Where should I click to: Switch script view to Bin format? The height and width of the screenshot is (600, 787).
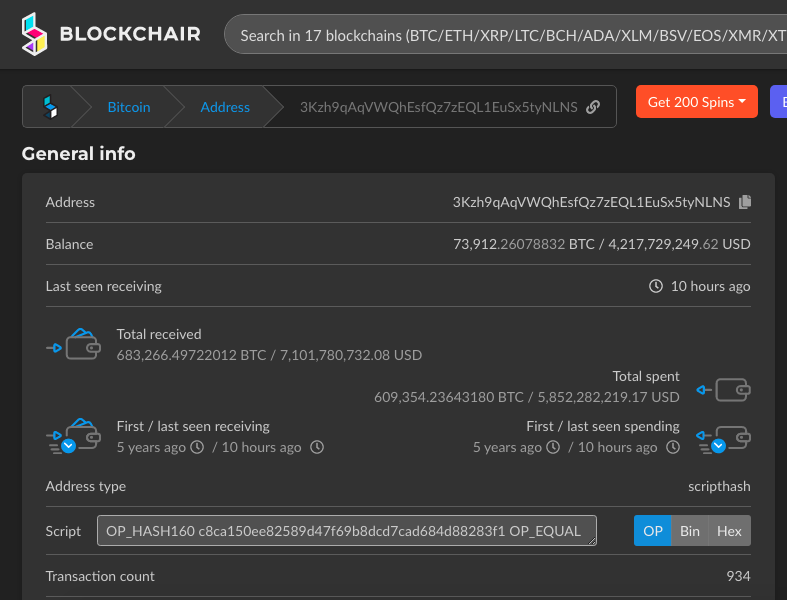690,531
